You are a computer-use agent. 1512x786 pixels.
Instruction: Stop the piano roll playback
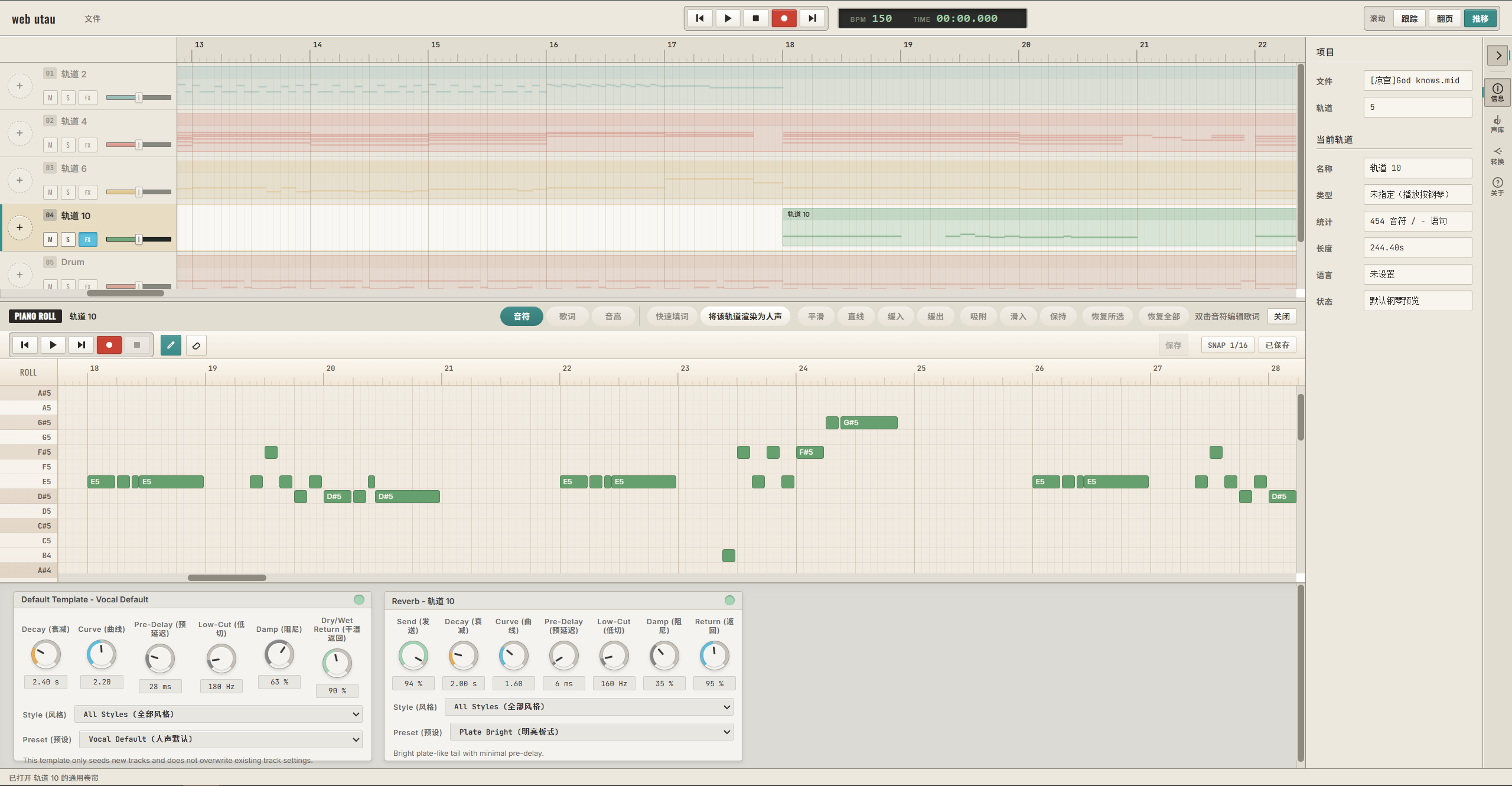tap(137, 345)
